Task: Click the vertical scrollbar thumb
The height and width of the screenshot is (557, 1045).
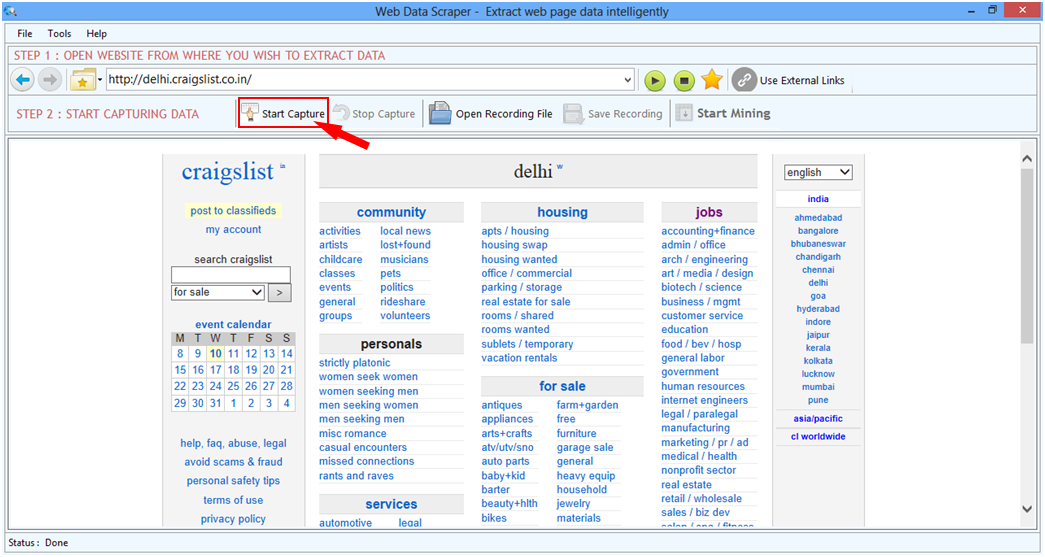Action: point(1027,256)
